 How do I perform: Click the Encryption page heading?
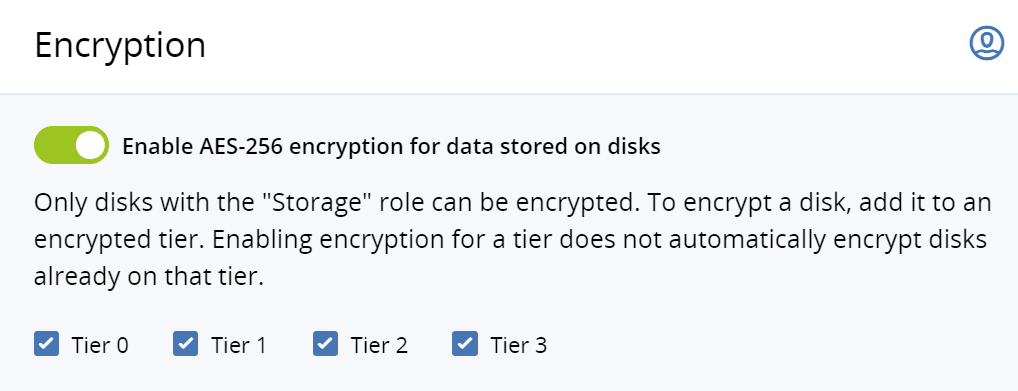click(x=120, y=47)
